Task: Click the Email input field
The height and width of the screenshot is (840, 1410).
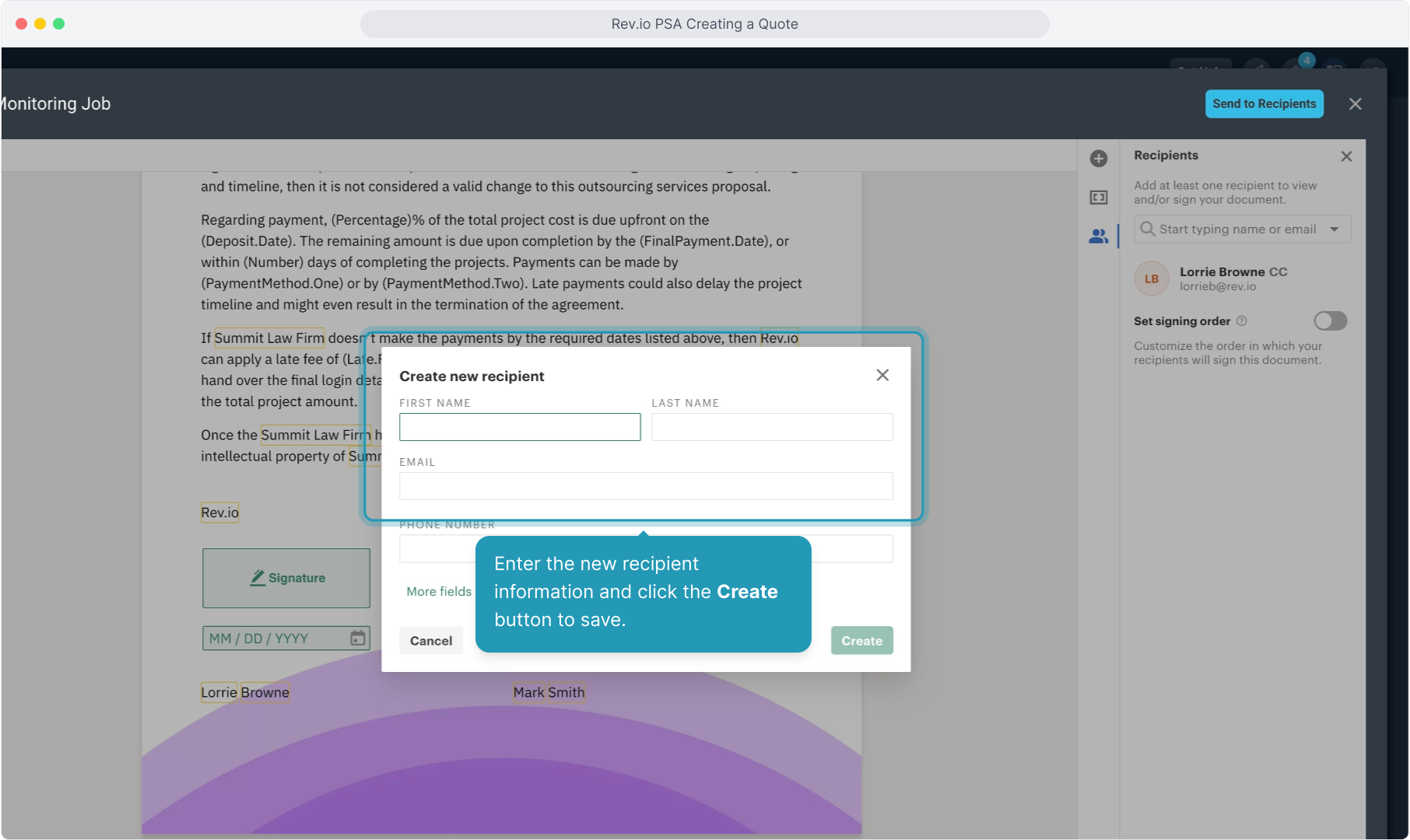Action: click(x=646, y=486)
